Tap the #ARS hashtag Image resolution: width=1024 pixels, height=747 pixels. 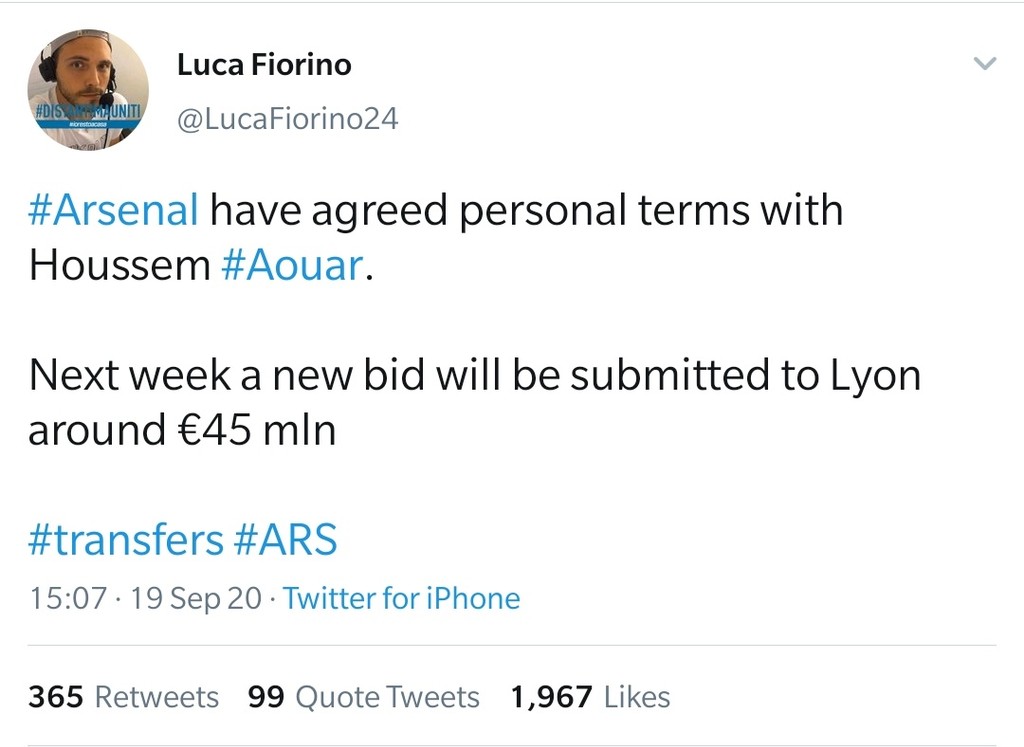coord(286,540)
